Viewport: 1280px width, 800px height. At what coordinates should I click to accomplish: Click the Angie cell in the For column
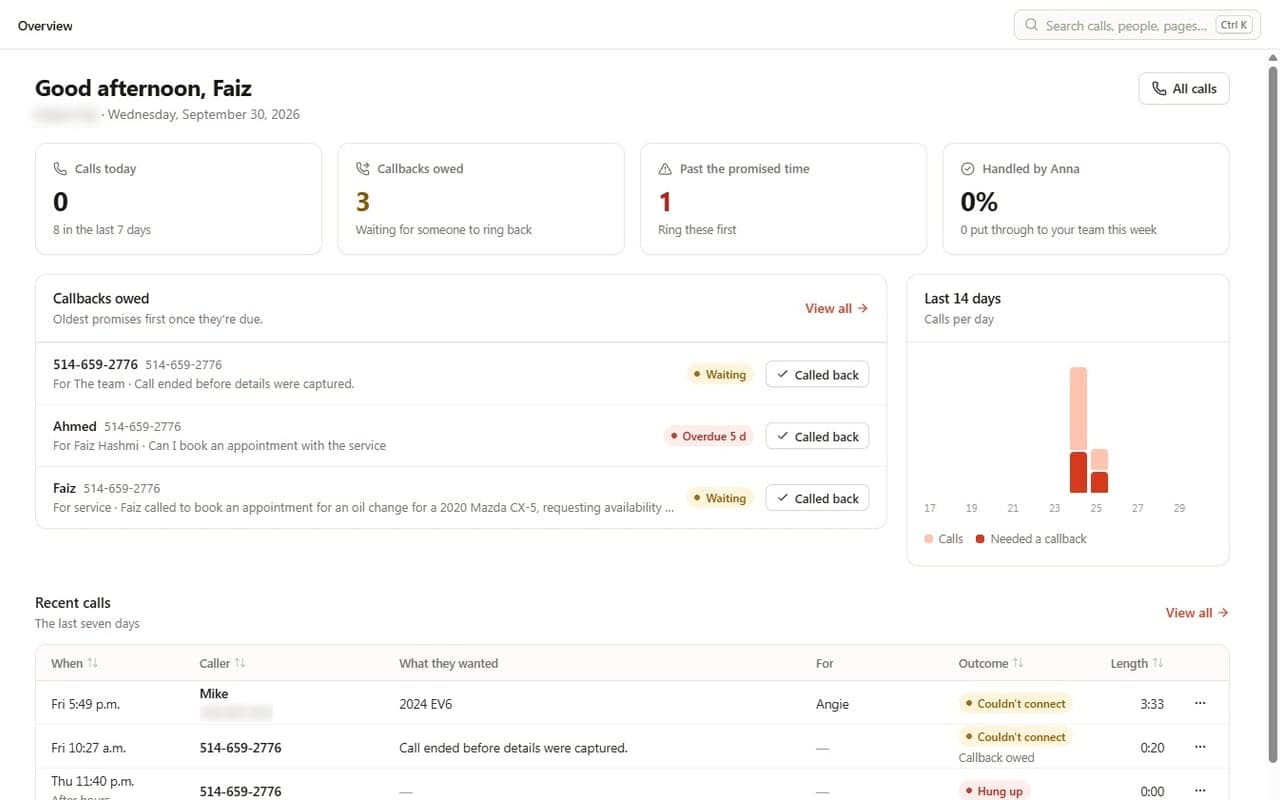(832, 704)
